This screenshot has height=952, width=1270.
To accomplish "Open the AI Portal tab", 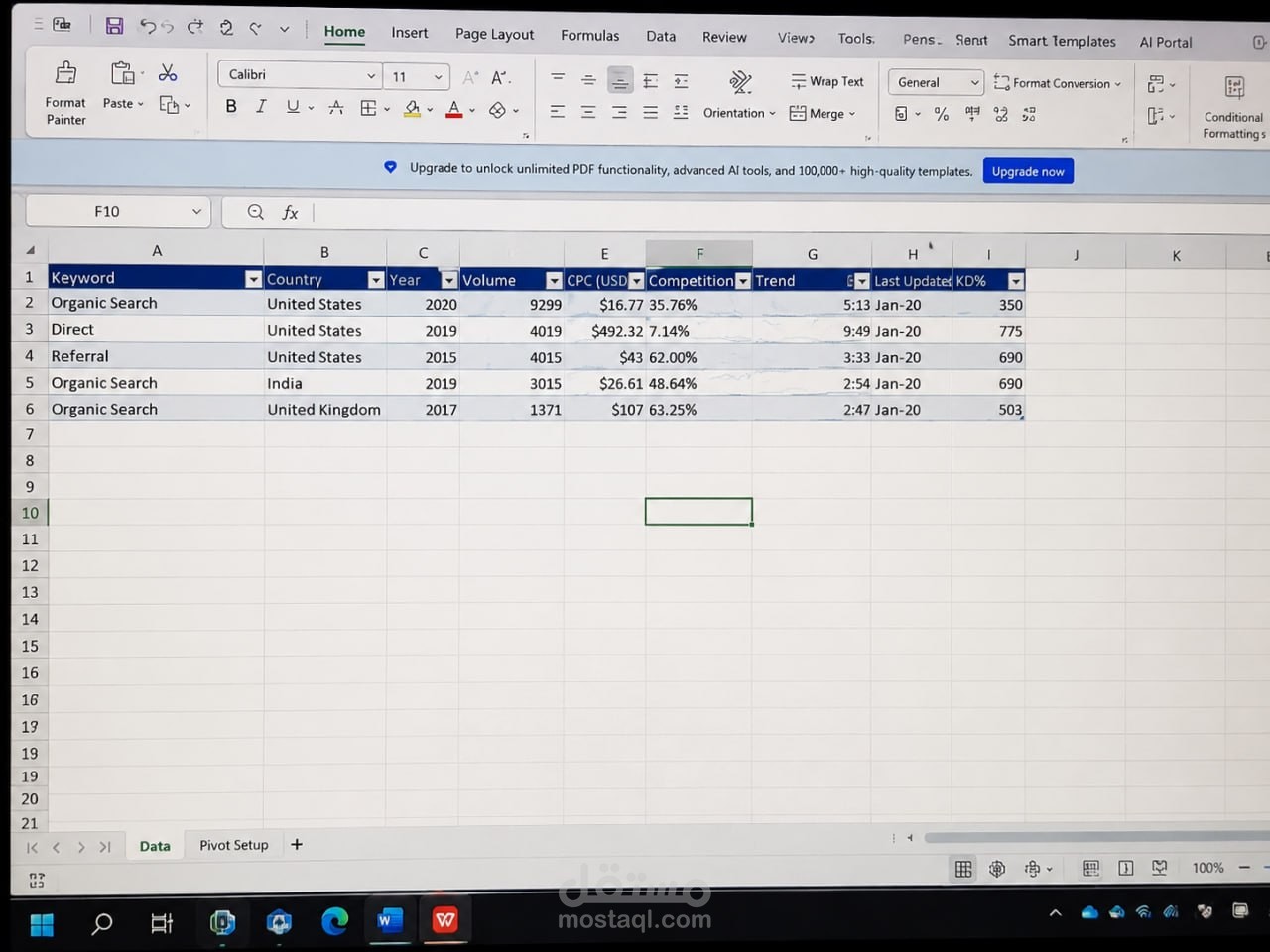I will tap(1166, 42).
